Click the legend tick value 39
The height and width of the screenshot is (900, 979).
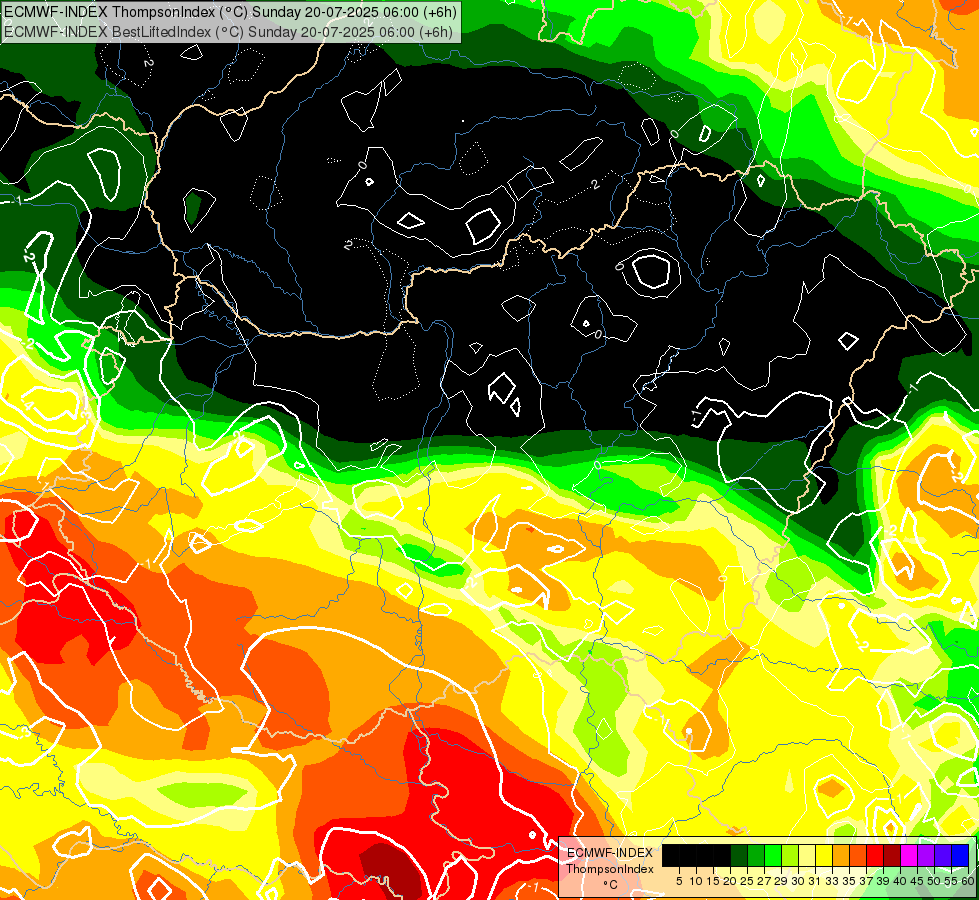[x=883, y=881]
